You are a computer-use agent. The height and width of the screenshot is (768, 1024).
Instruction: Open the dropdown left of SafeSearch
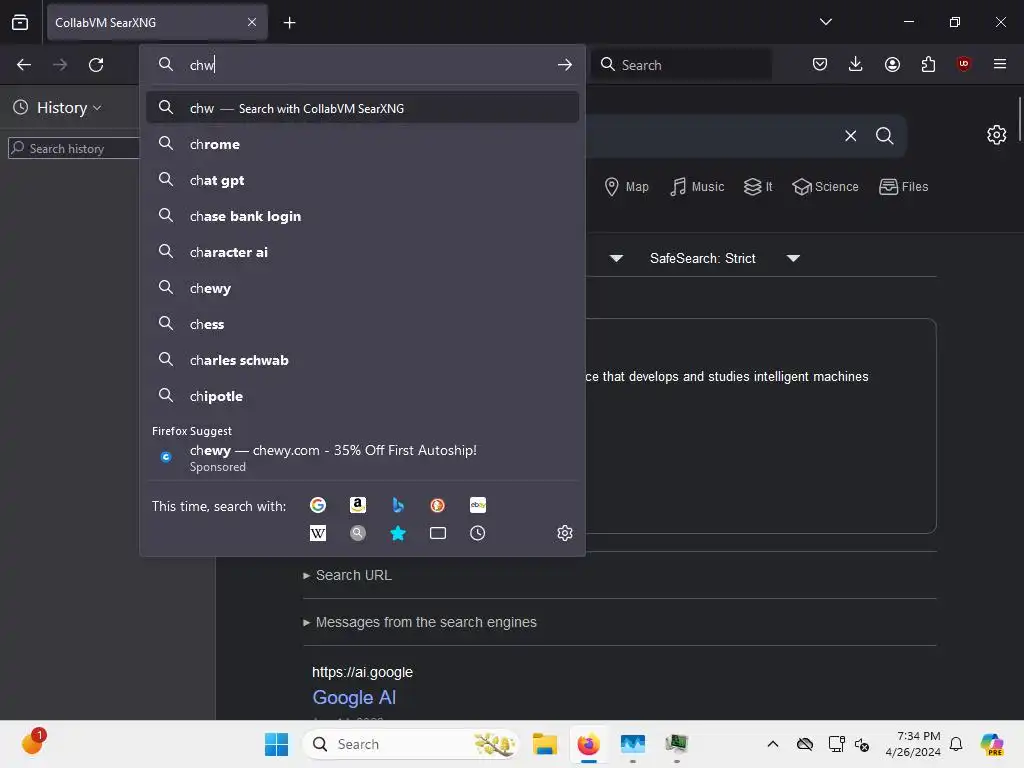[616, 258]
